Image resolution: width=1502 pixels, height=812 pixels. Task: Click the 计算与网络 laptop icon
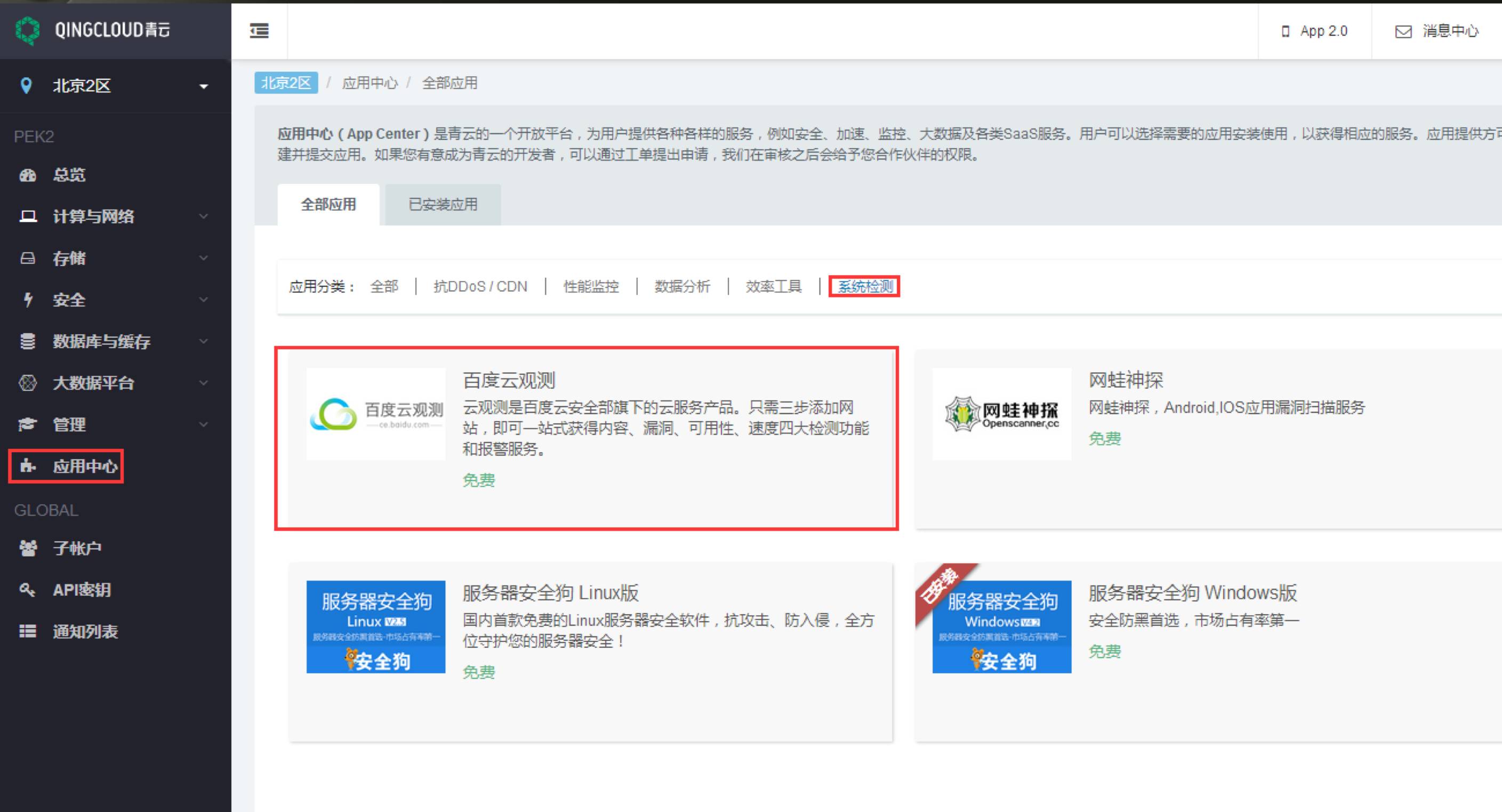tap(28, 216)
